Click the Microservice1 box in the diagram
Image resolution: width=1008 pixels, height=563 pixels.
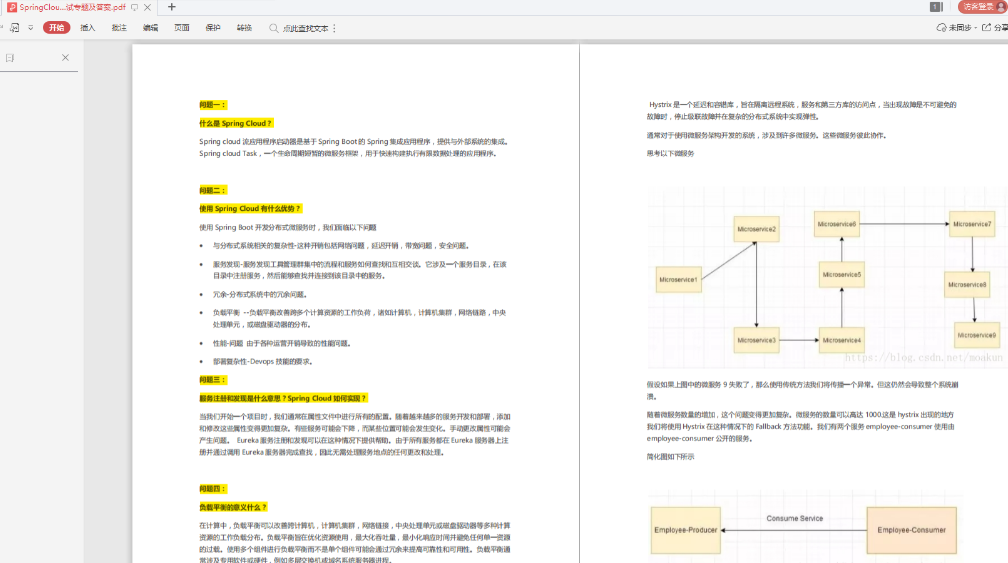click(678, 280)
